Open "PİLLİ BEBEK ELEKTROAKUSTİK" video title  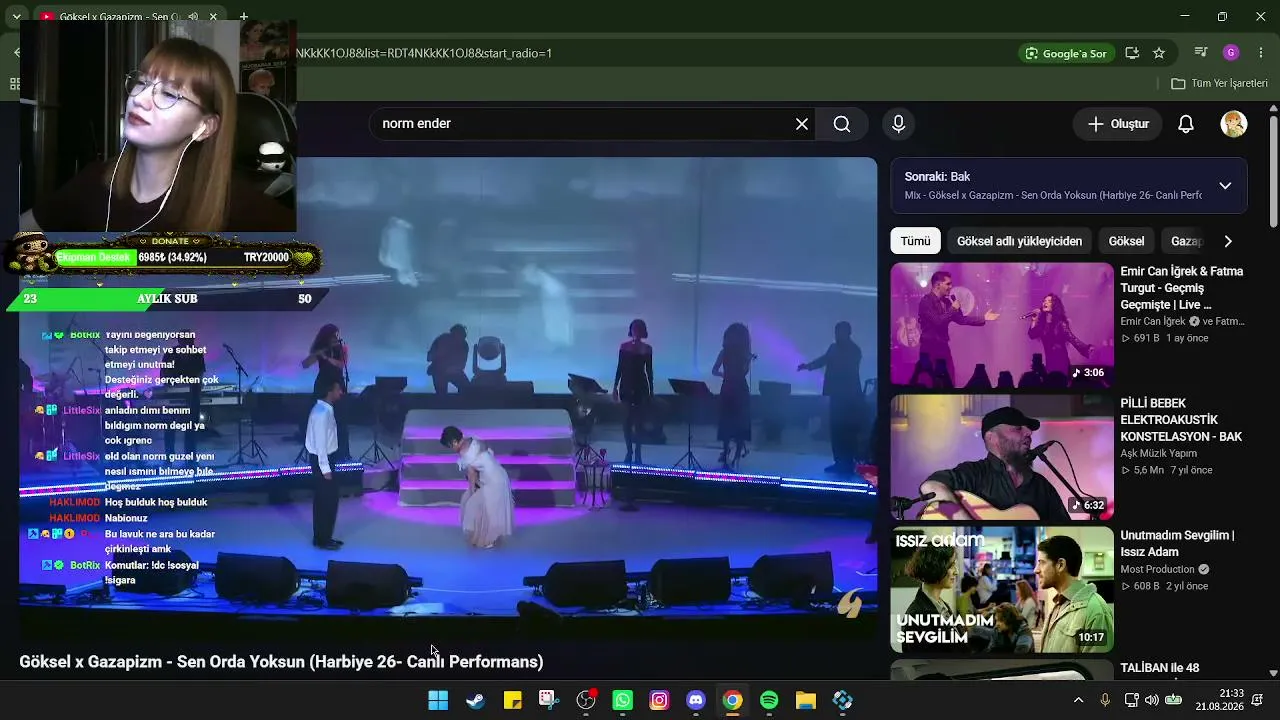tap(1181, 420)
